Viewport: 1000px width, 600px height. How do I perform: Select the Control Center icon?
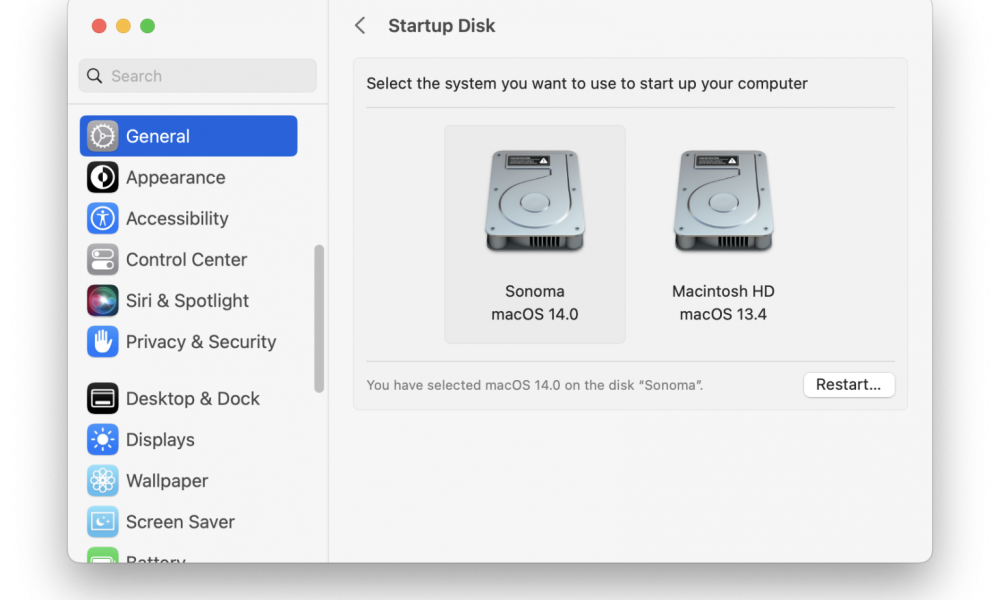click(x=102, y=260)
